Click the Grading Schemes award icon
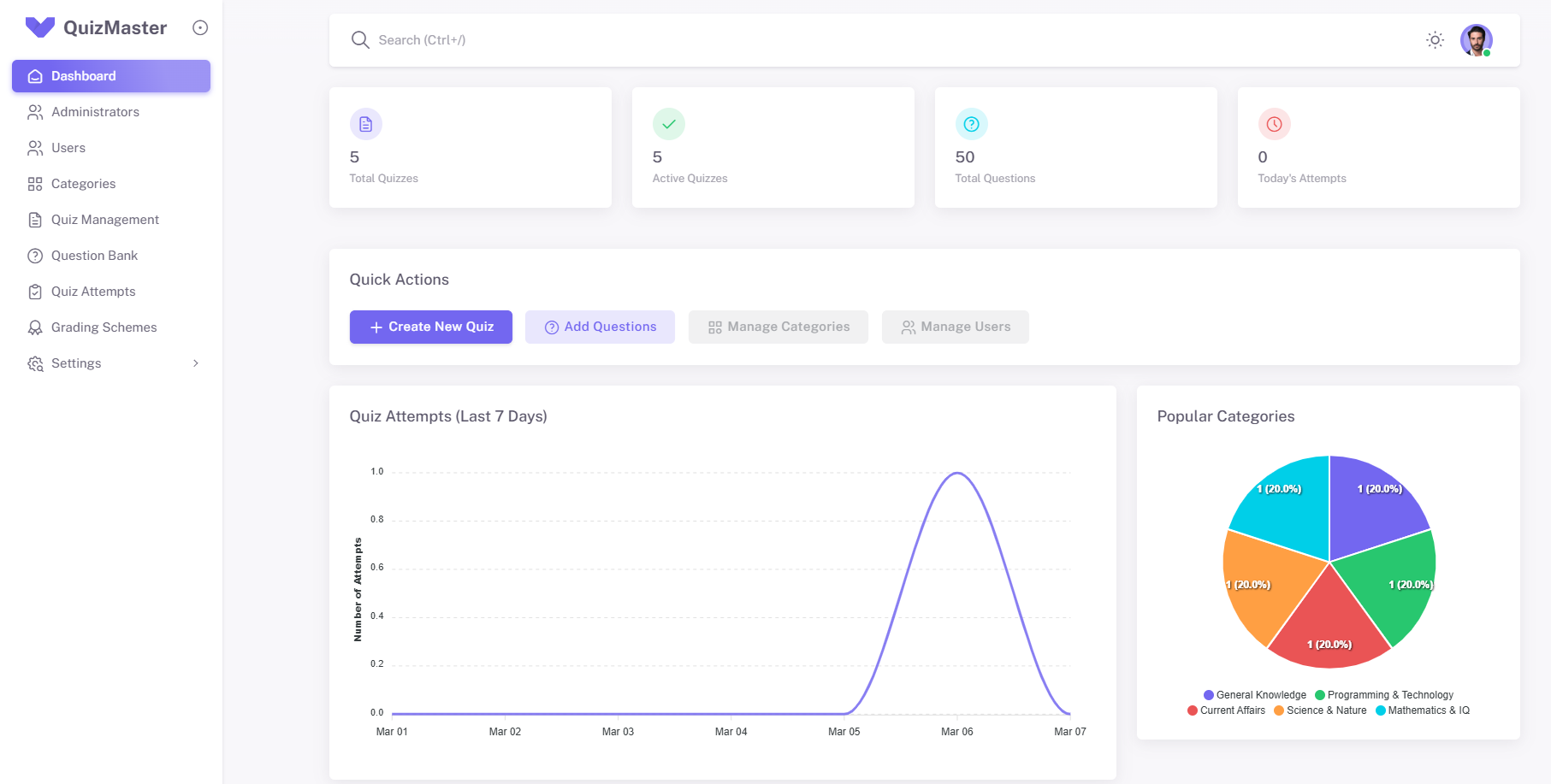Screen dimensions: 1551x784 click(x=35, y=327)
